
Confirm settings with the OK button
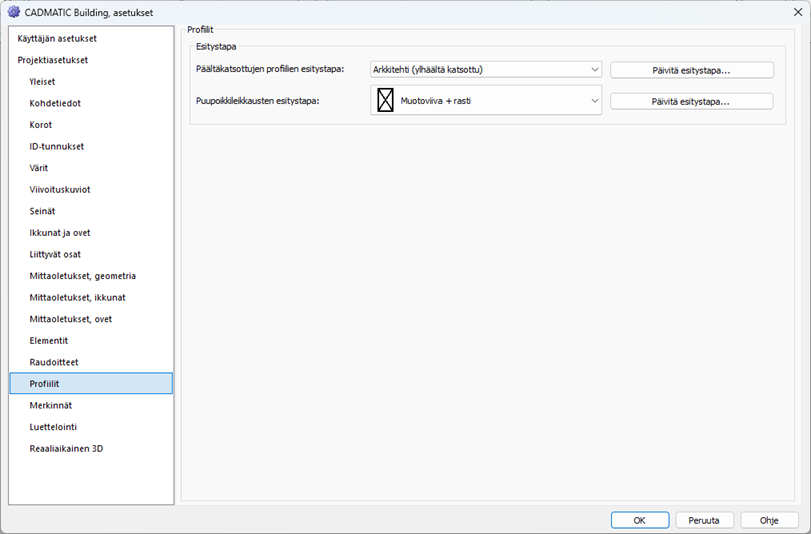pyautogui.click(x=639, y=520)
